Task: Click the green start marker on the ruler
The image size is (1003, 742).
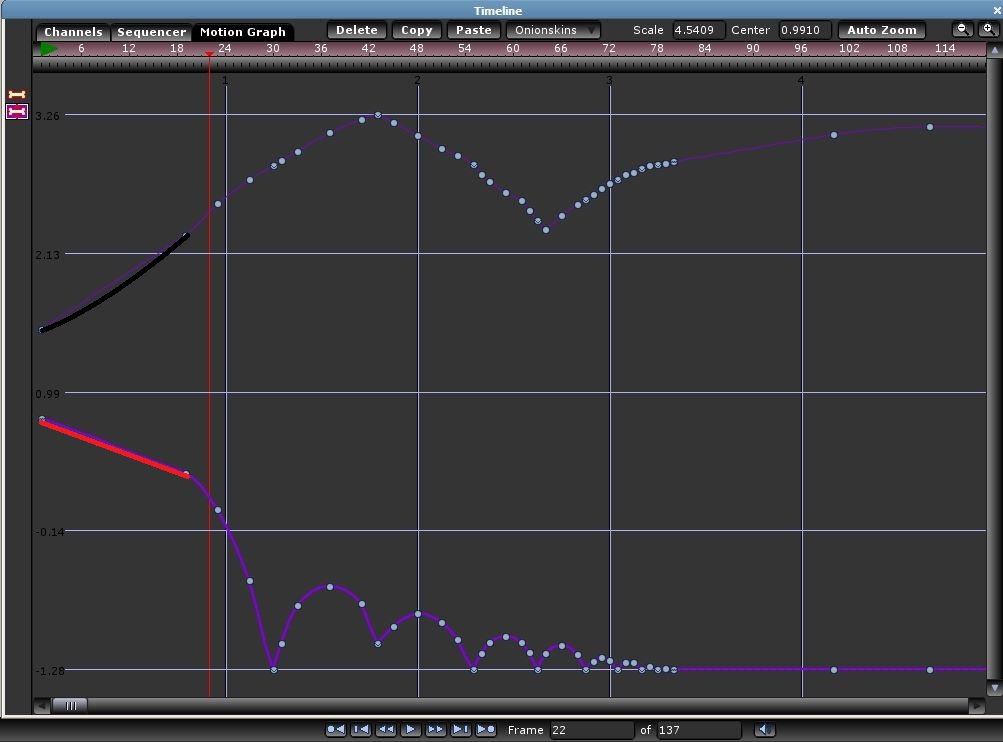Action: (49, 49)
